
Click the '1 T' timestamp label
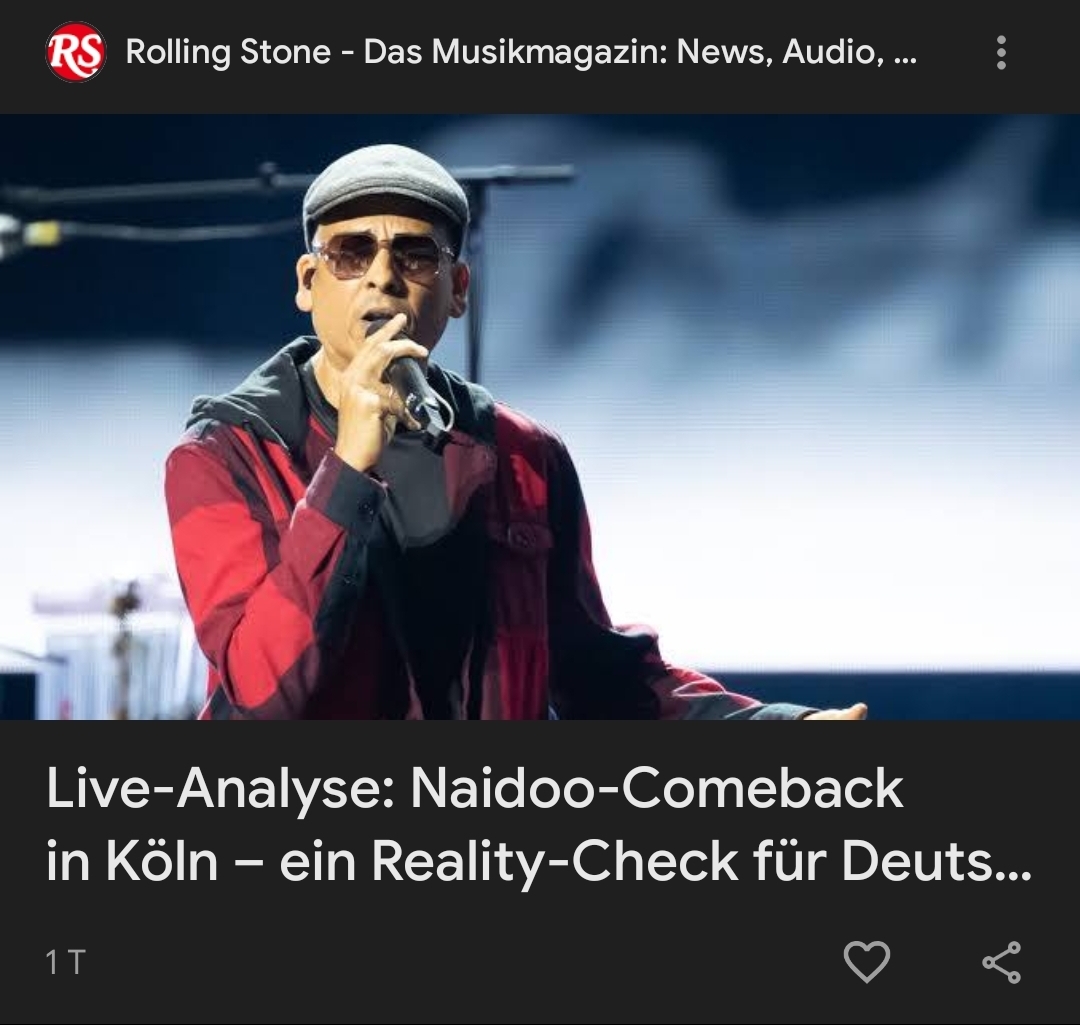point(65,962)
